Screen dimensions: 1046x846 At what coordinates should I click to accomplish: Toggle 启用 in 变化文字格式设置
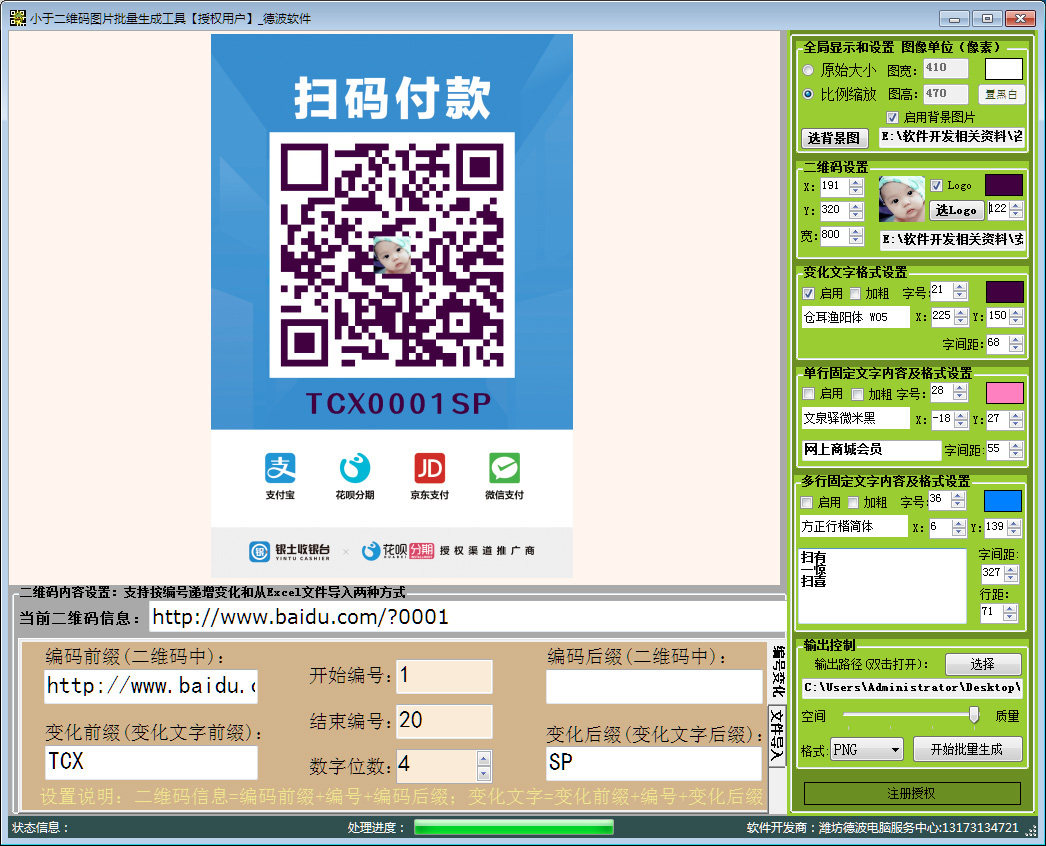click(809, 294)
